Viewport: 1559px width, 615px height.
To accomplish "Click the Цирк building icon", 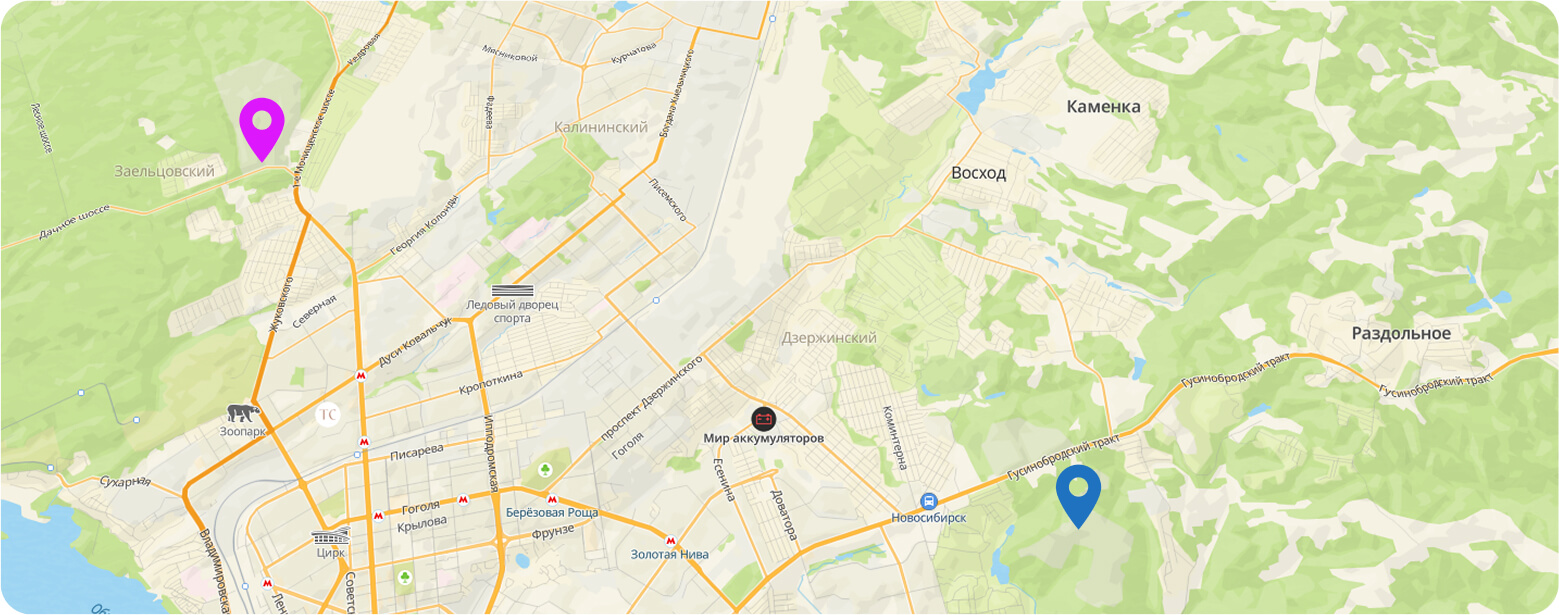I will [330, 537].
